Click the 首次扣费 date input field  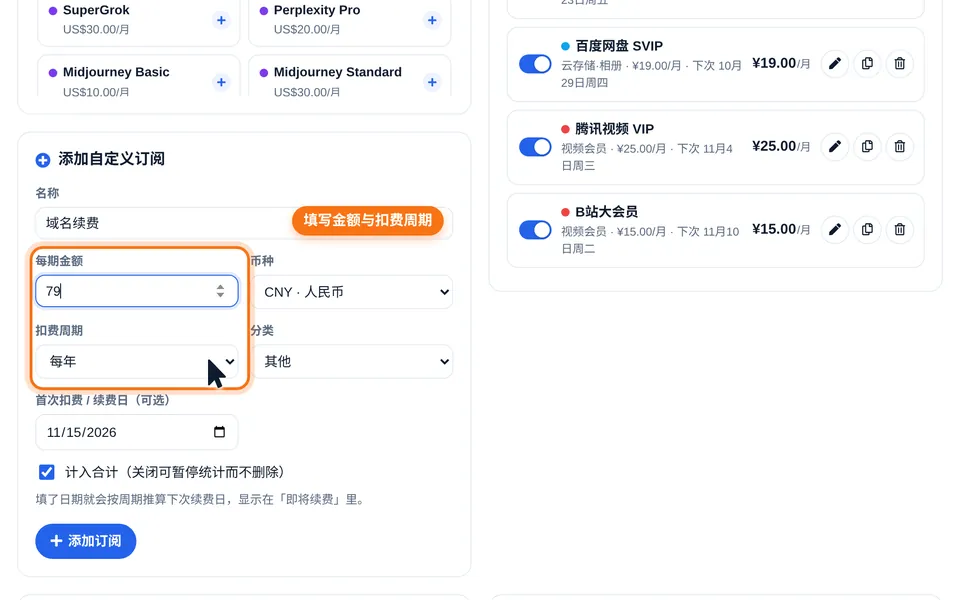(x=137, y=432)
